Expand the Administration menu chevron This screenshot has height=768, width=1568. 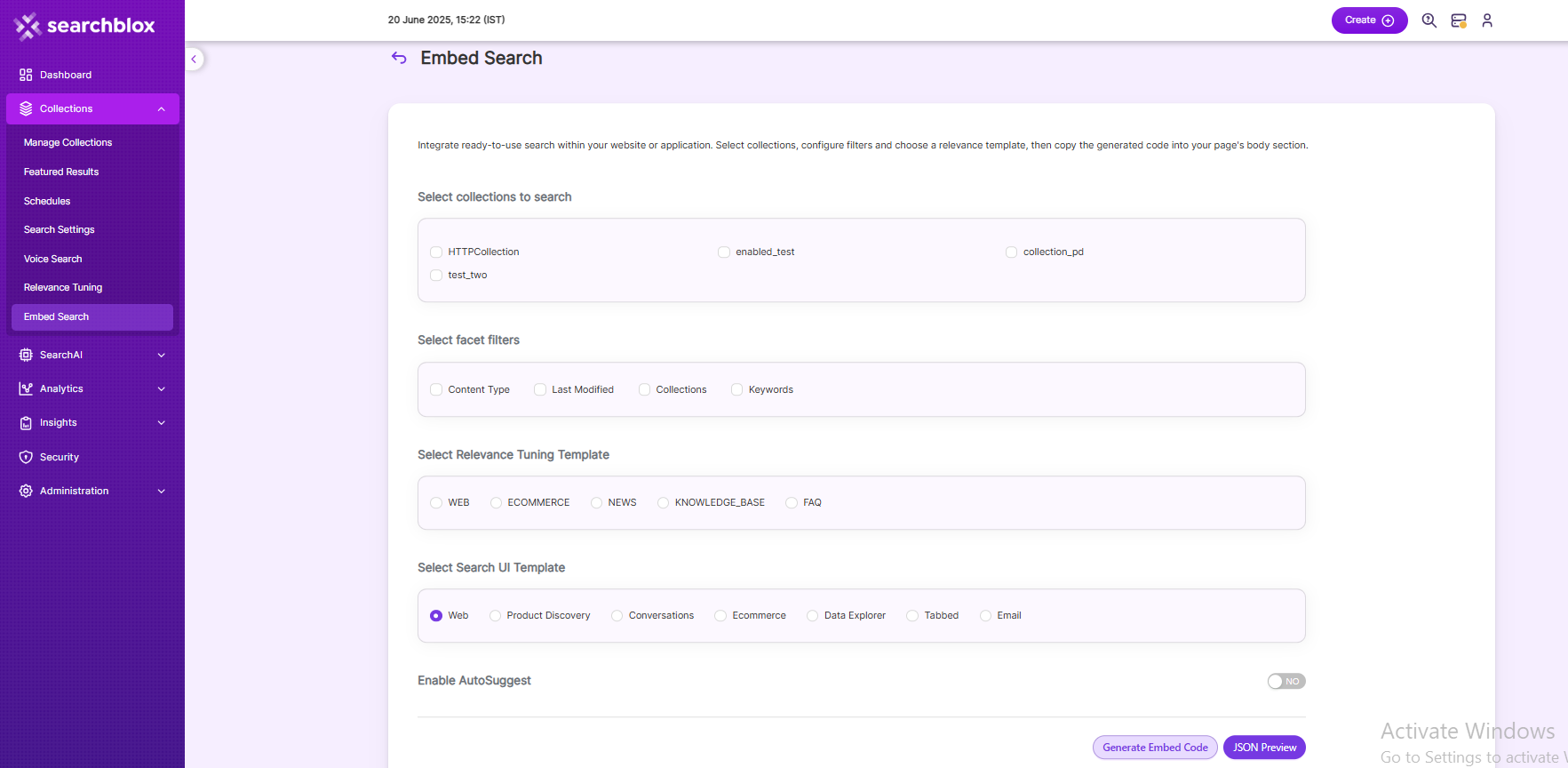(161, 492)
